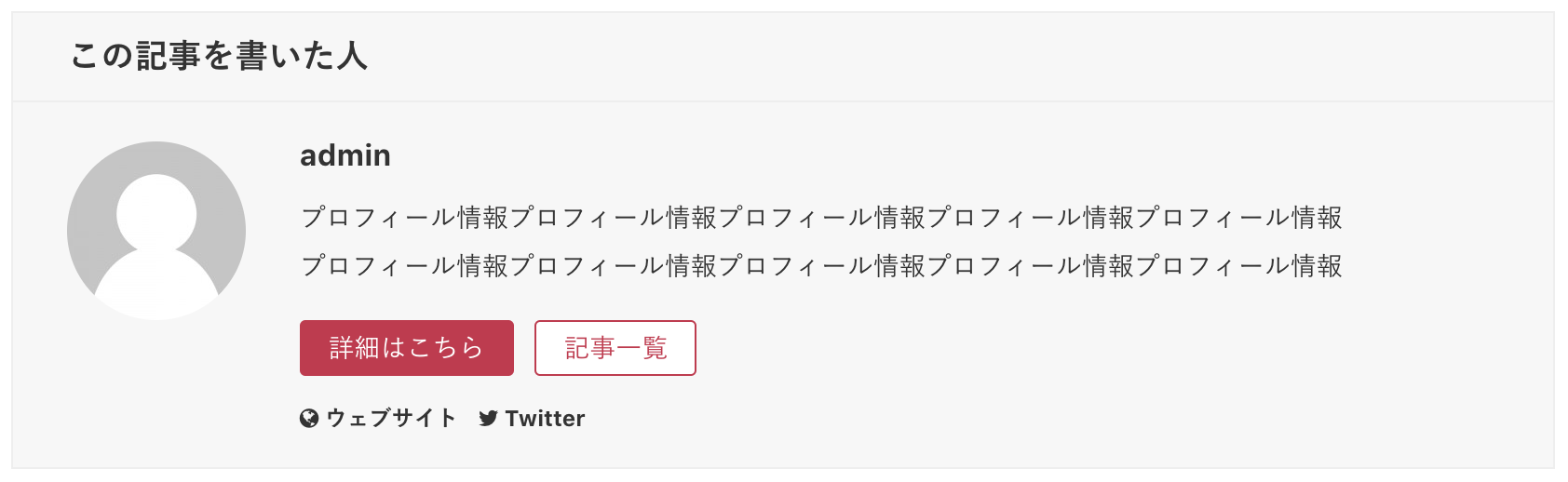Visit the ウェブサイト text link
This screenshot has height=482, width=1568.
click(391, 419)
